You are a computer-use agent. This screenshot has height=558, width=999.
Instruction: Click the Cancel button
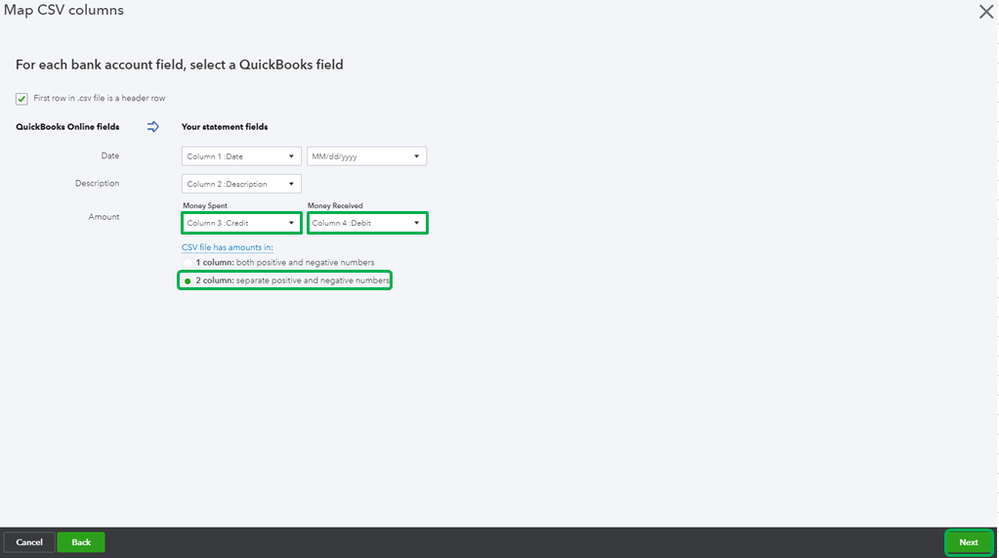pos(29,542)
